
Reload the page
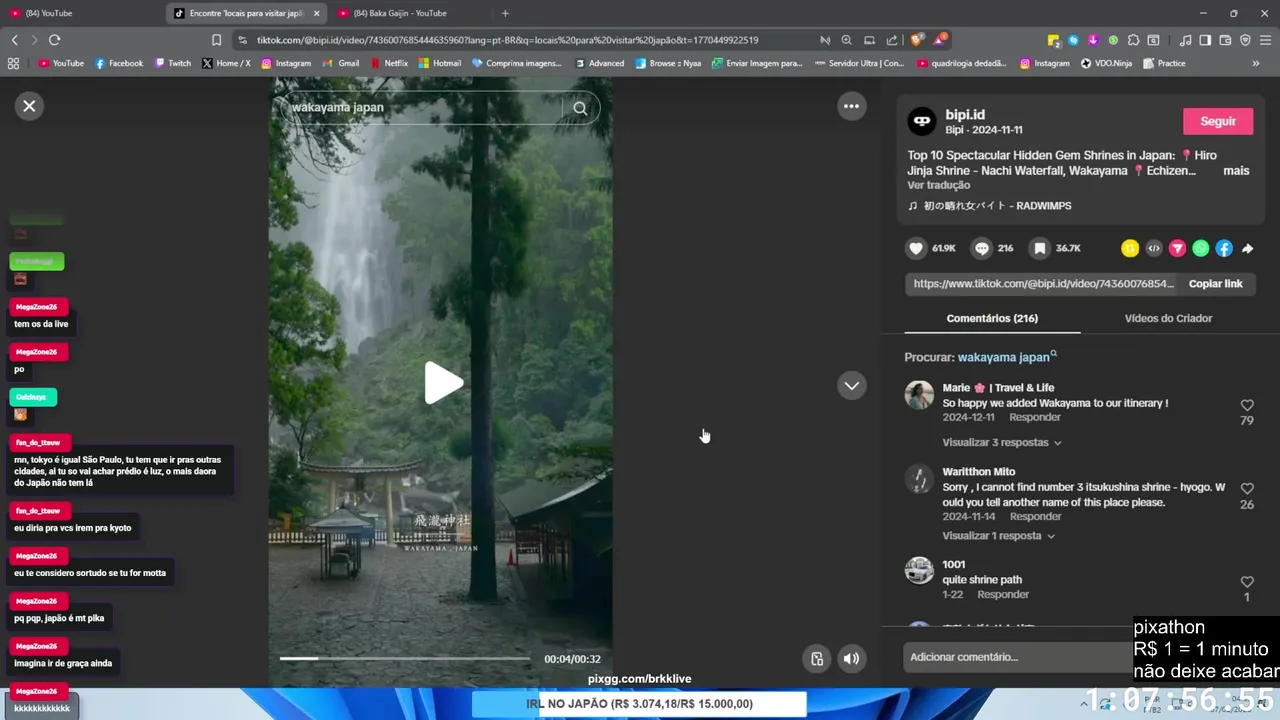coord(54,40)
